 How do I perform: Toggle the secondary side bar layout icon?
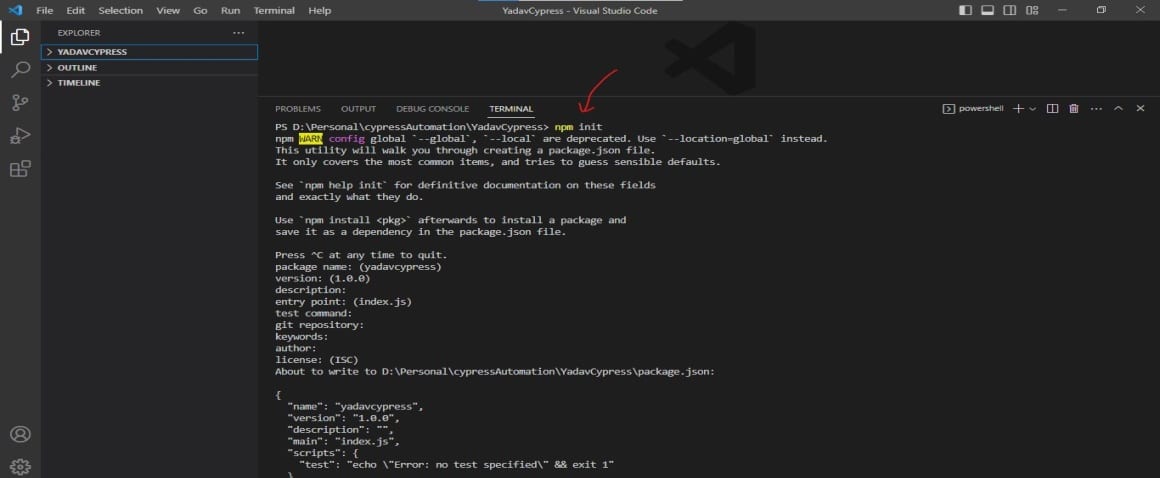1009,10
